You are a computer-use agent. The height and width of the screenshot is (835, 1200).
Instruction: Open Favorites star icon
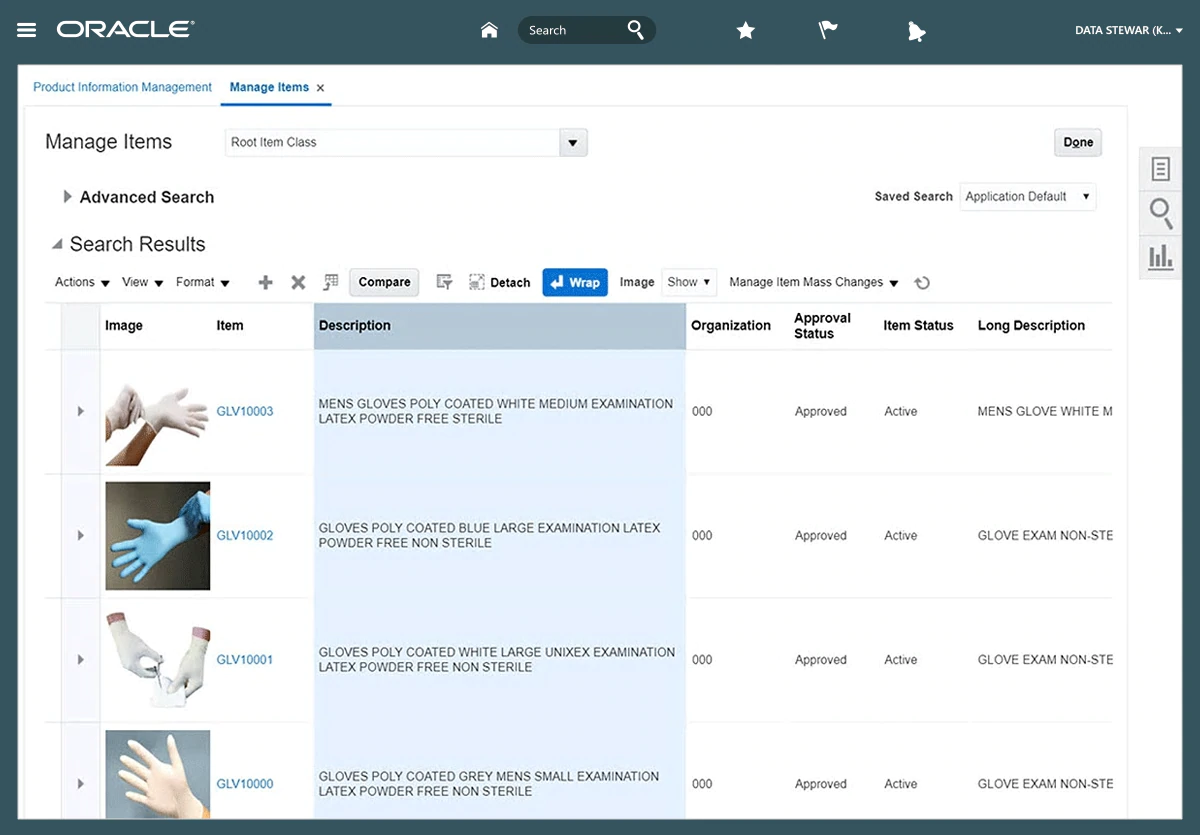point(745,31)
